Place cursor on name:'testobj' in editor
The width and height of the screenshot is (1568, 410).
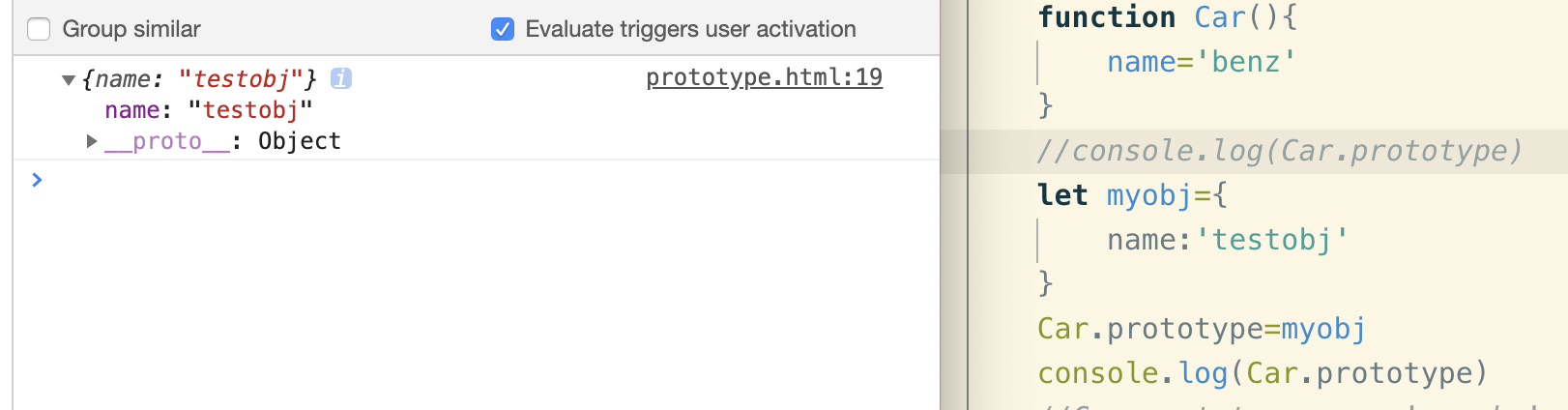click(x=1228, y=240)
